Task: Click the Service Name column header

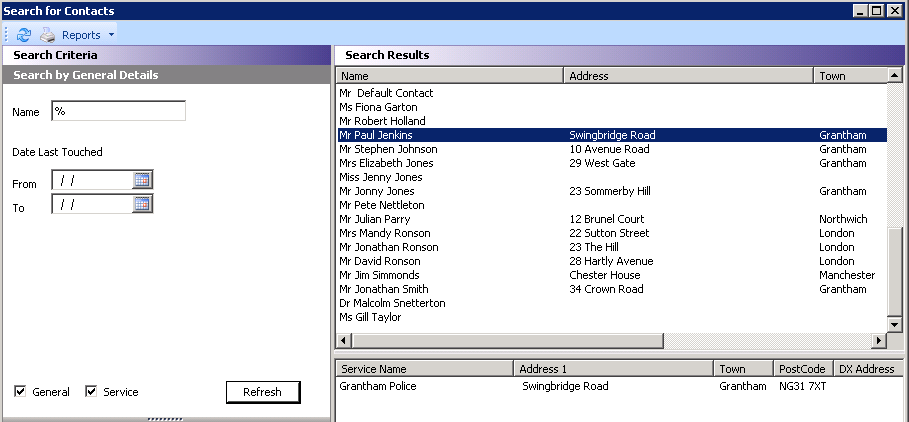Action: click(x=425, y=369)
